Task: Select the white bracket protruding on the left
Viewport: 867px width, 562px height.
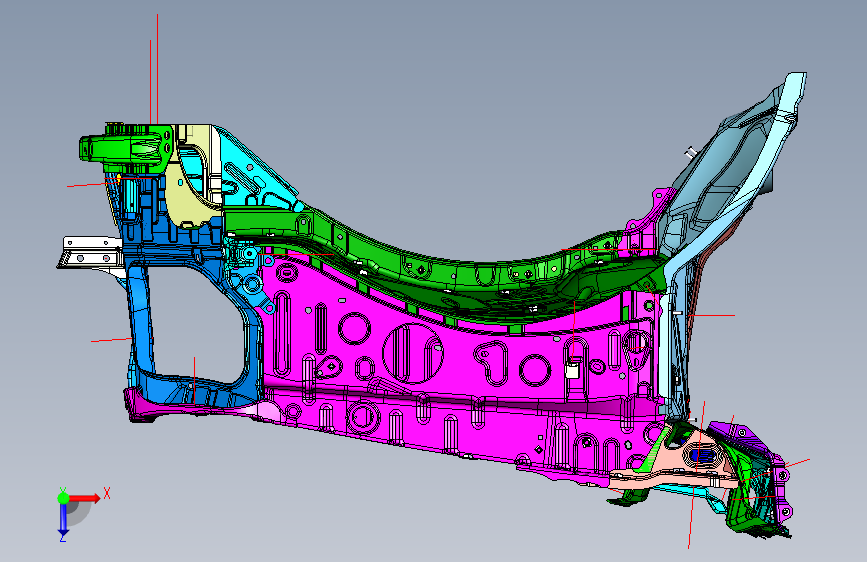Action: coord(90,253)
